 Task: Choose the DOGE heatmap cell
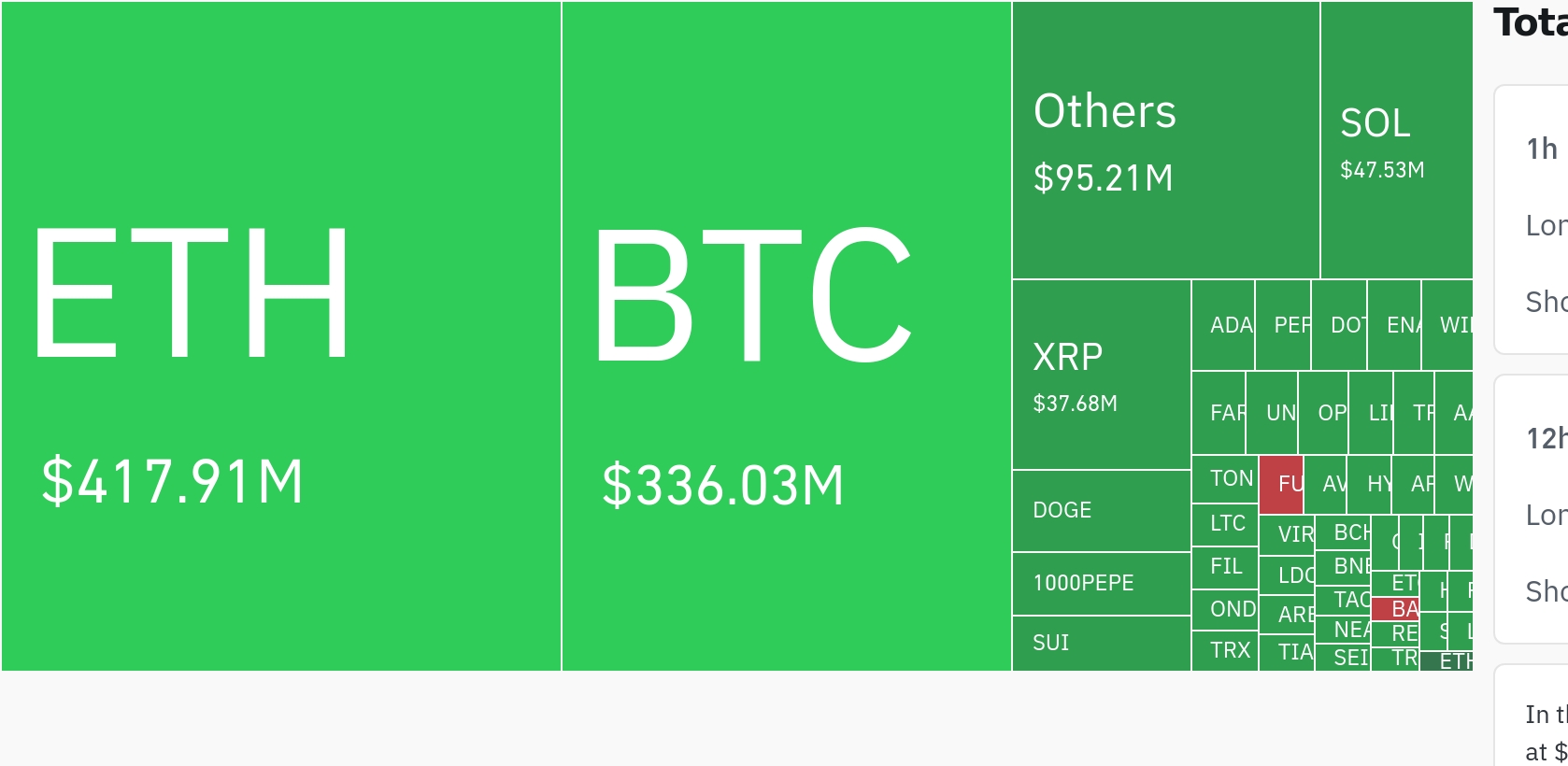[x=1102, y=511]
